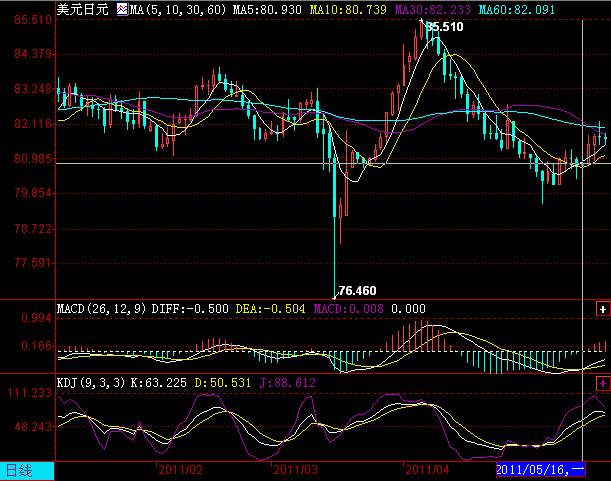The height and width of the screenshot is (481, 611).
Task: Click the 78.722 price axis label
Action: pos(33,228)
